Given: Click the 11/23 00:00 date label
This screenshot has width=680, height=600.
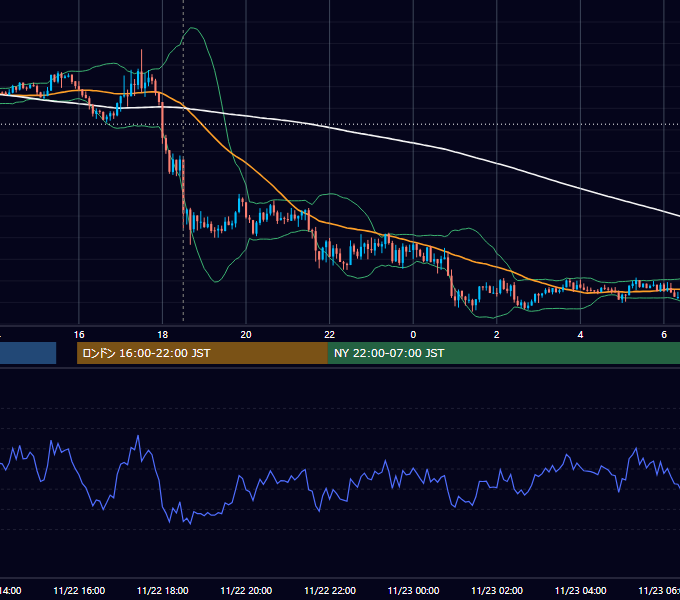Looking at the screenshot, I should coord(413,590).
